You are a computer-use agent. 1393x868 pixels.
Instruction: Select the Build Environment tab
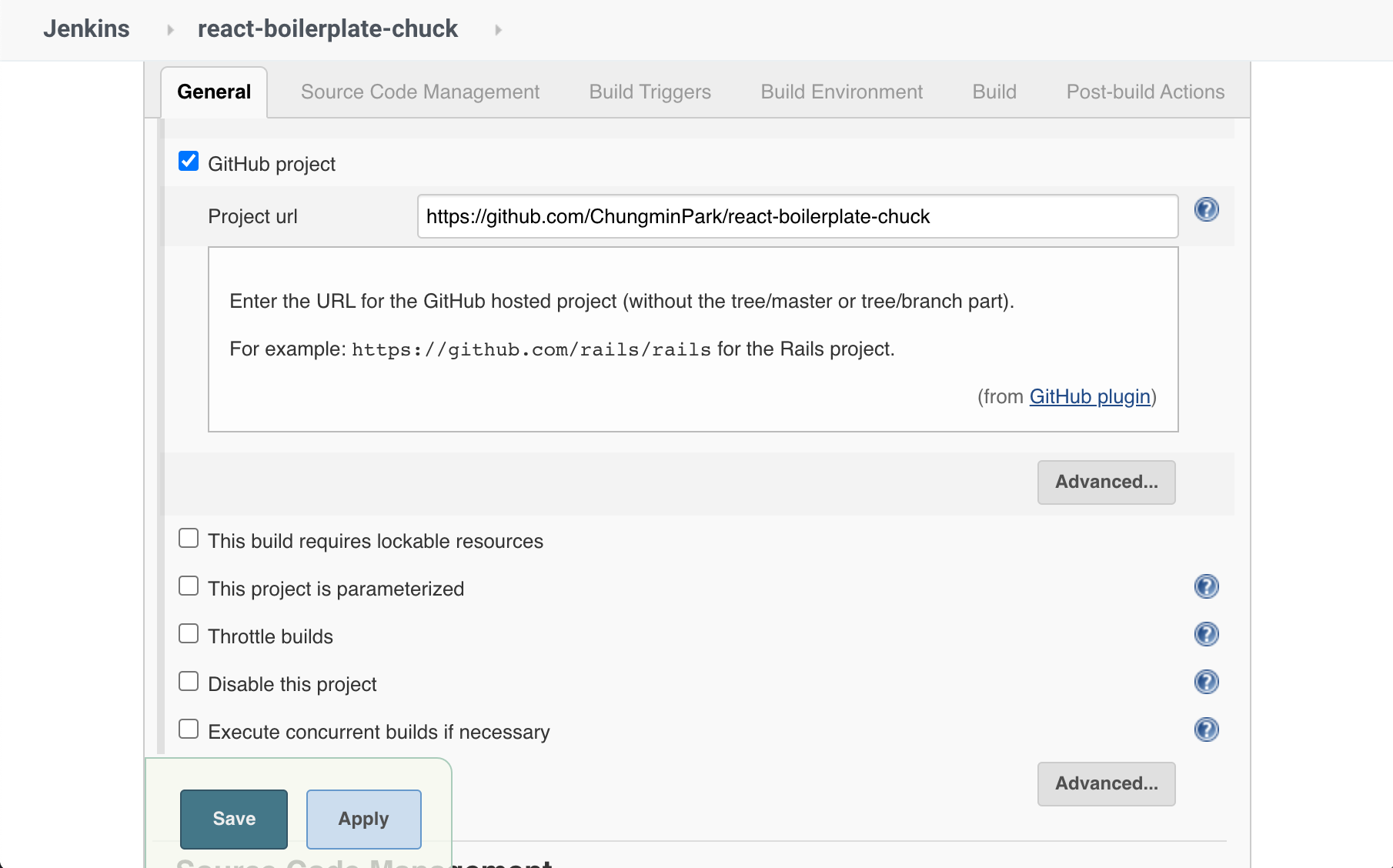click(x=842, y=92)
